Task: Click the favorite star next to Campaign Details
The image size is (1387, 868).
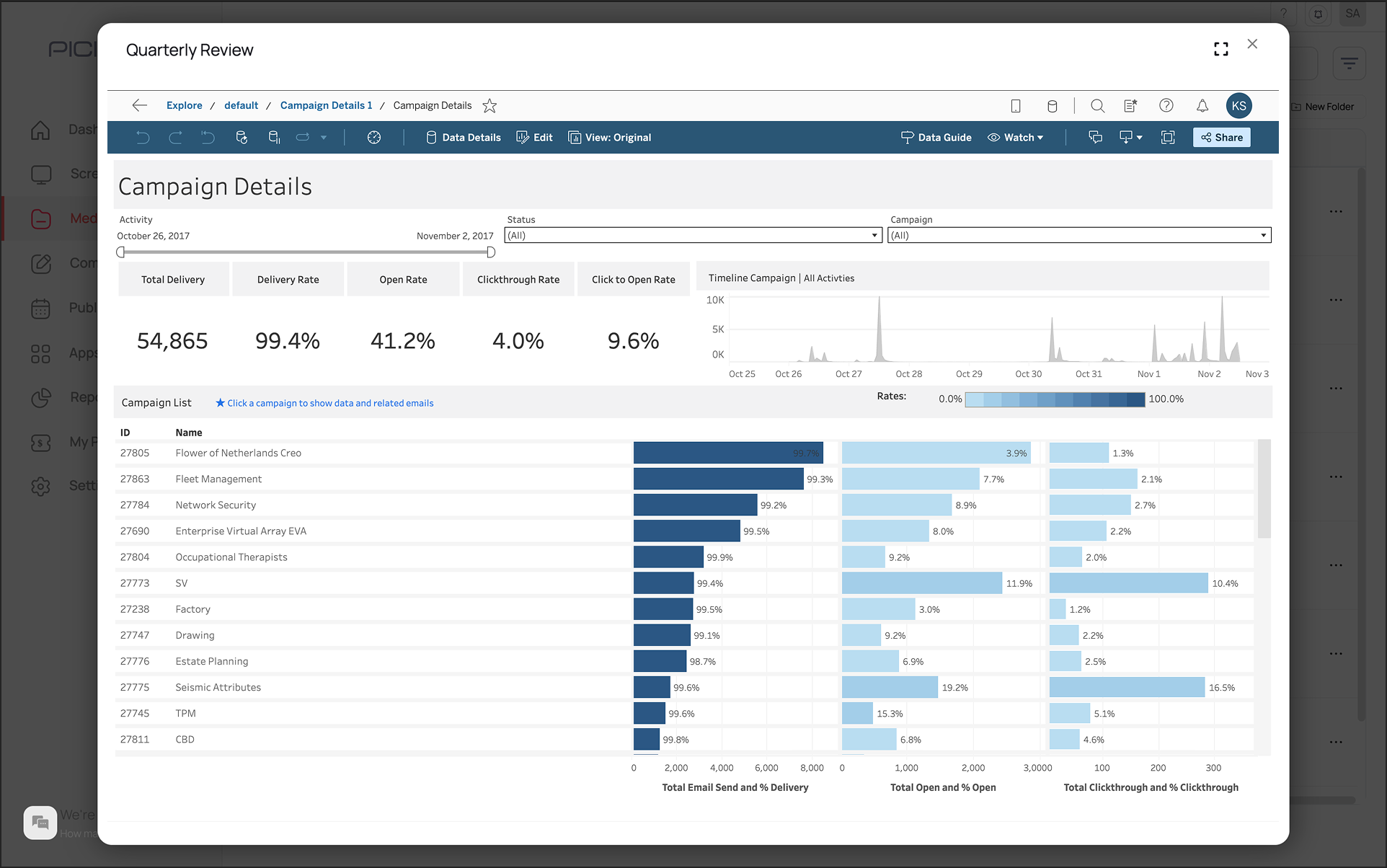Action: pos(489,106)
